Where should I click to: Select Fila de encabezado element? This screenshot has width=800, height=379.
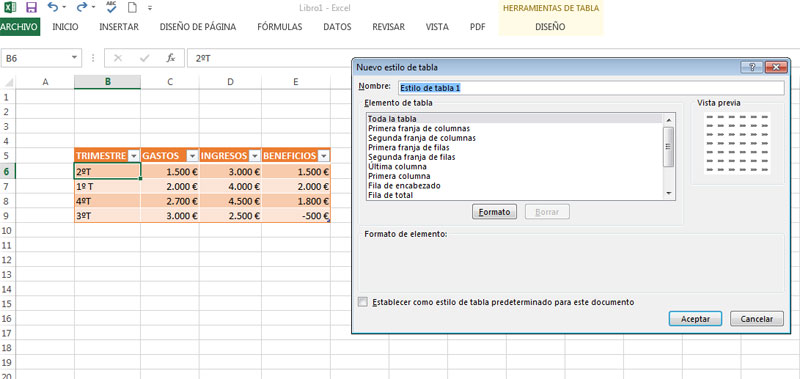515,186
